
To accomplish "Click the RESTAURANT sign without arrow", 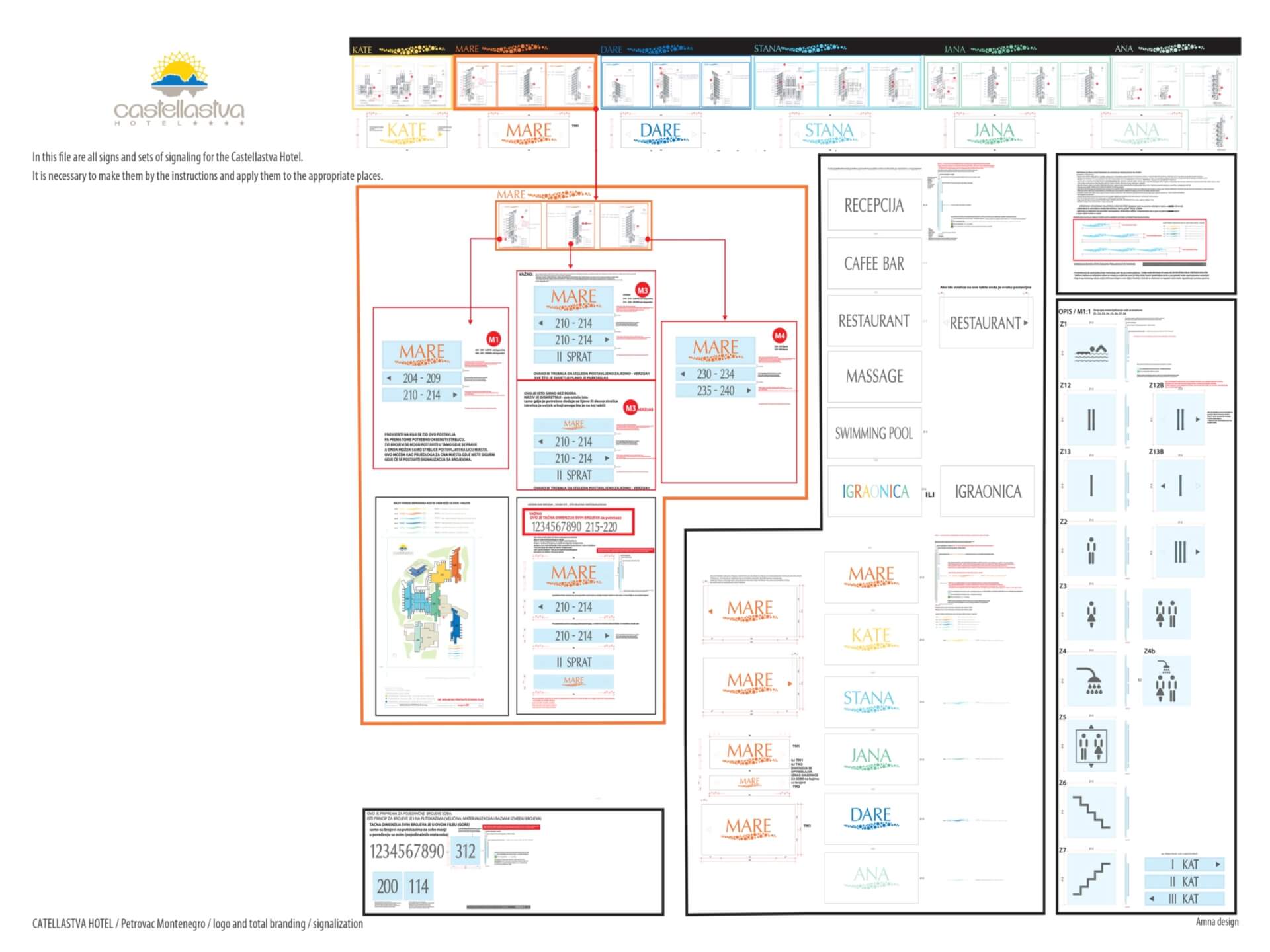I will point(874,321).
